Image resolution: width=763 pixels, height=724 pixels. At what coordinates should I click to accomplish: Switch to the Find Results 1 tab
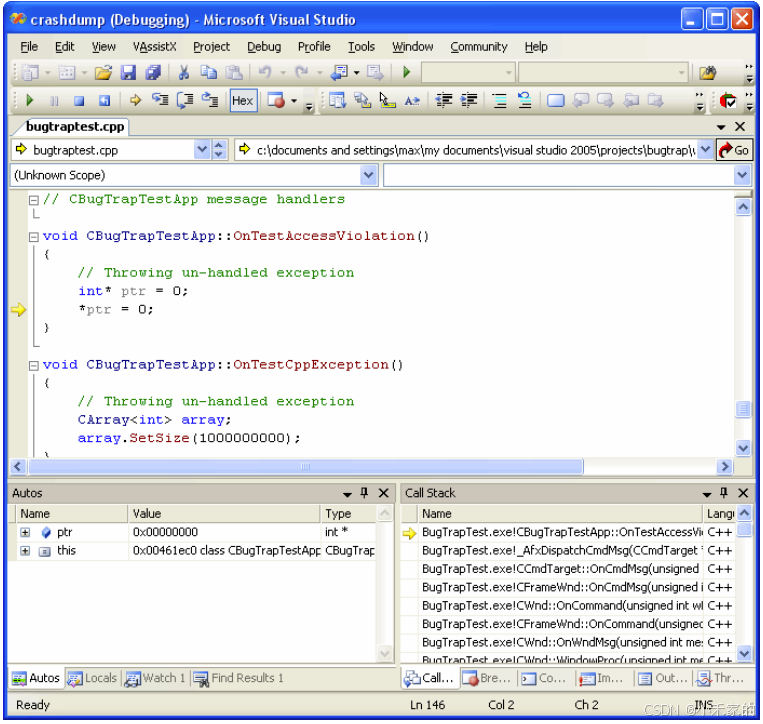click(x=239, y=678)
